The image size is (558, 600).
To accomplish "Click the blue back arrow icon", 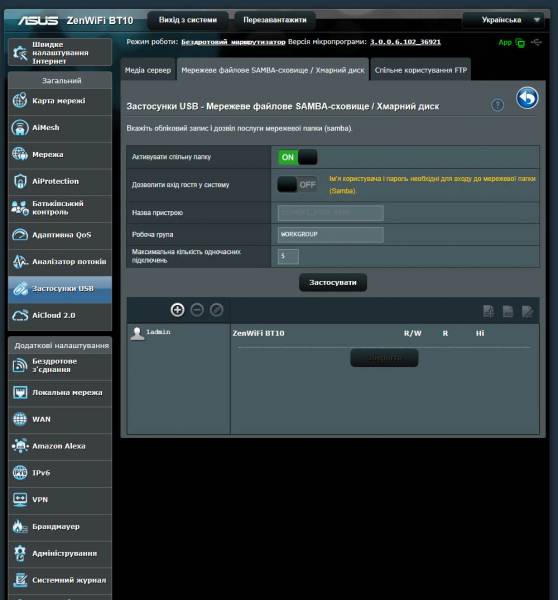I will (527, 98).
